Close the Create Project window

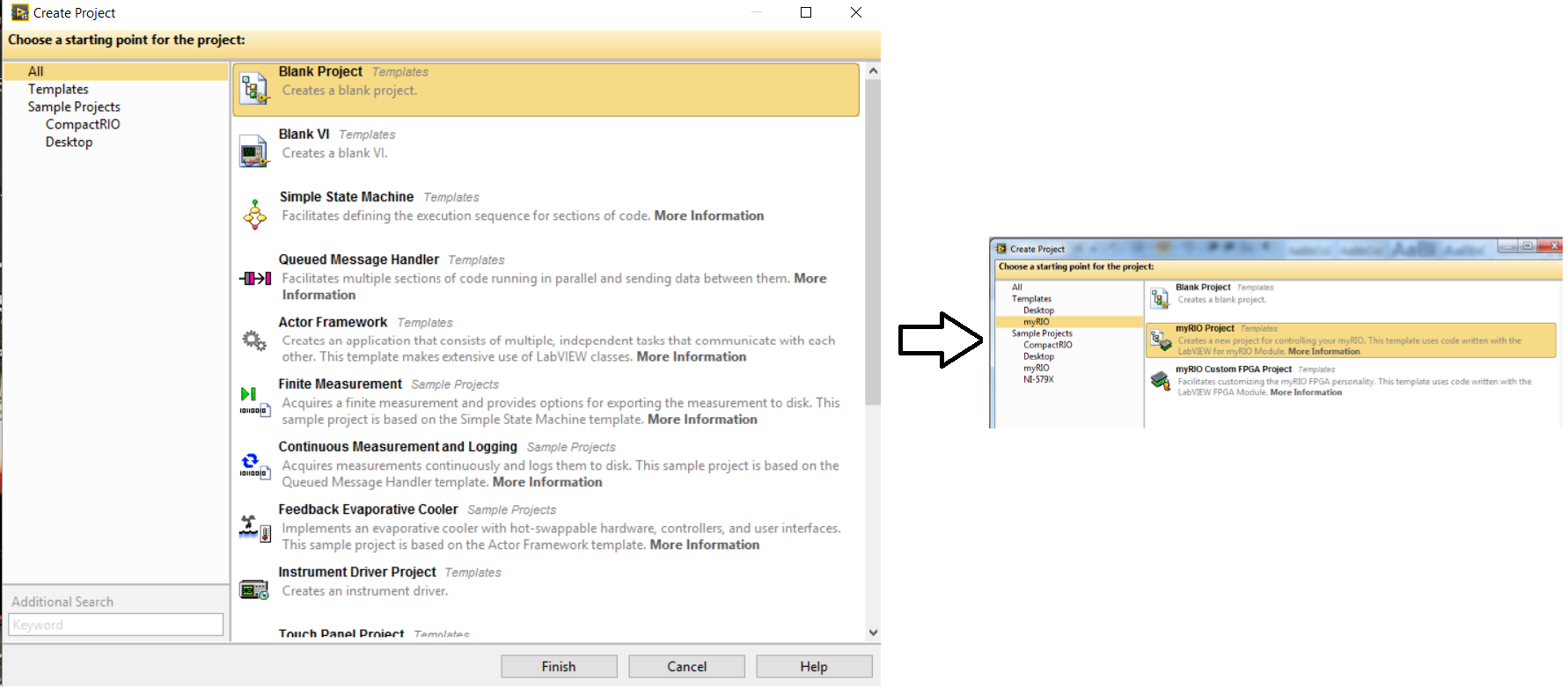point(856,12)
